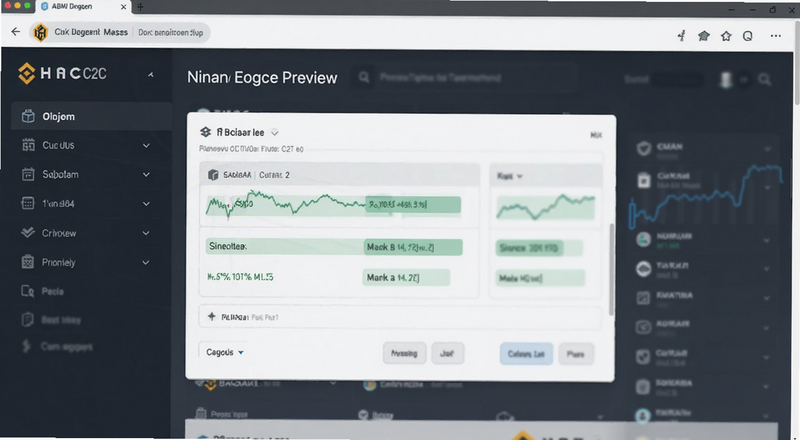Expand the Cuc uus sidebar section
Image resolution: width=800 pixels, height=440 pixels.
146,145
